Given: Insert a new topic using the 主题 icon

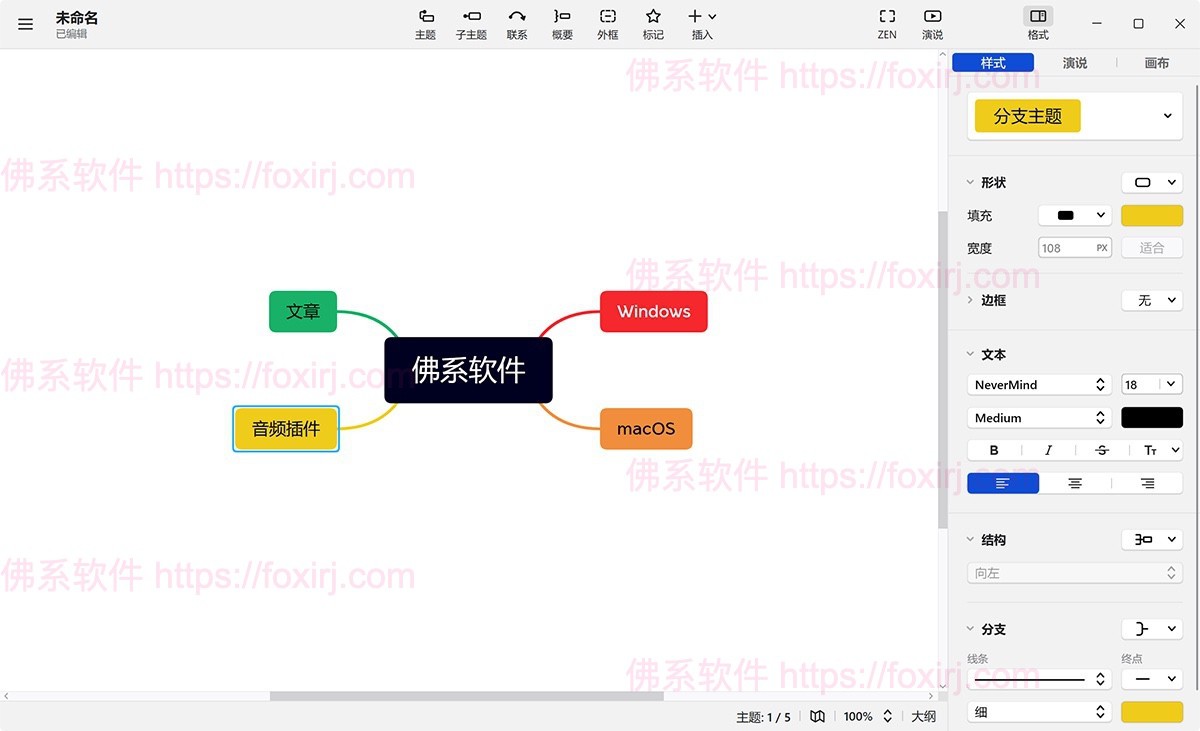Looking at the screenshot, I should (x=425, y=23).
